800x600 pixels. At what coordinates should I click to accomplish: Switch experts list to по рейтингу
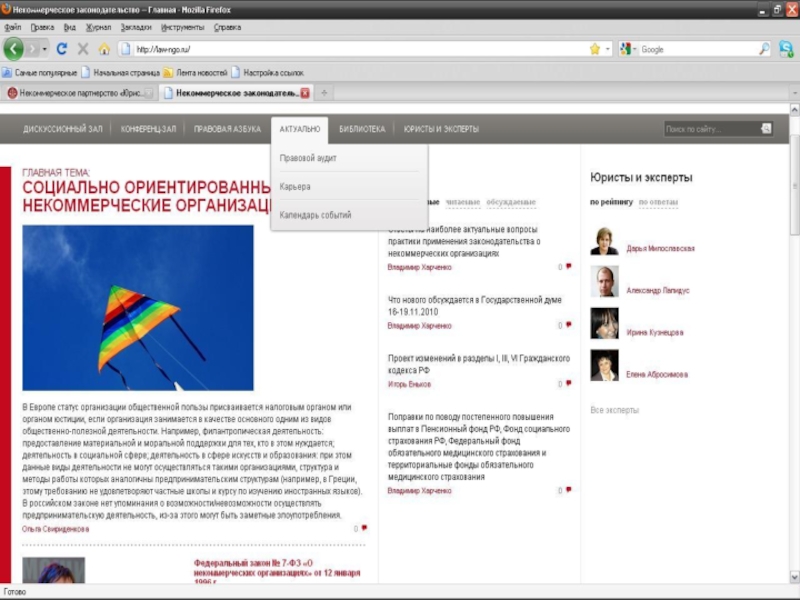coord(611,202)
